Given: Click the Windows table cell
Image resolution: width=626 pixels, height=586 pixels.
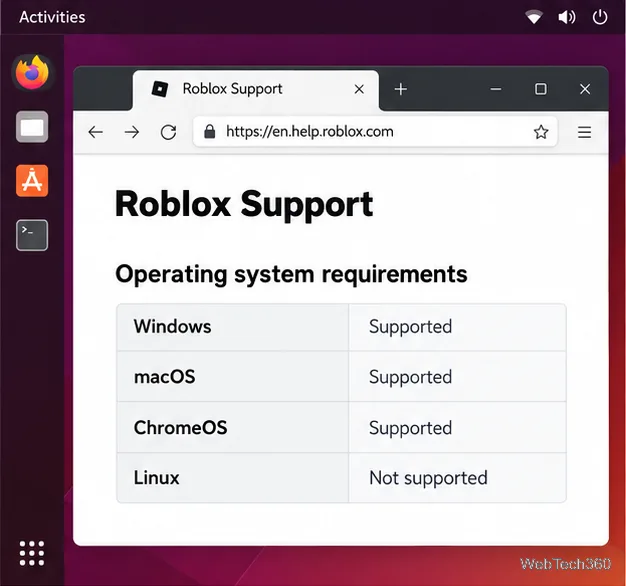Looking at the screenshot, I should pos(232,327).
